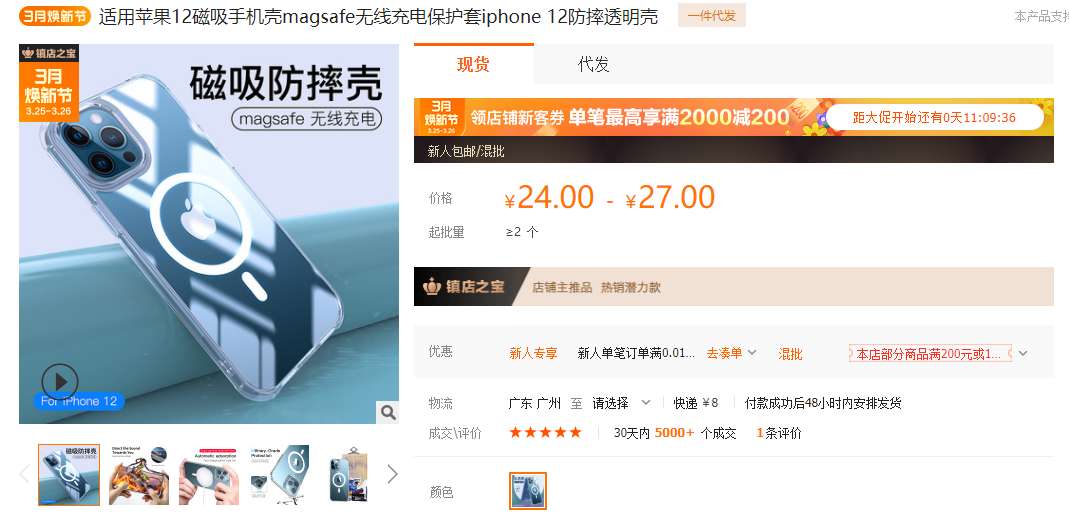This screenshot has width=1069, height=521.
Task: Select the blue case color swatch
Action: (x=528, y=491)
